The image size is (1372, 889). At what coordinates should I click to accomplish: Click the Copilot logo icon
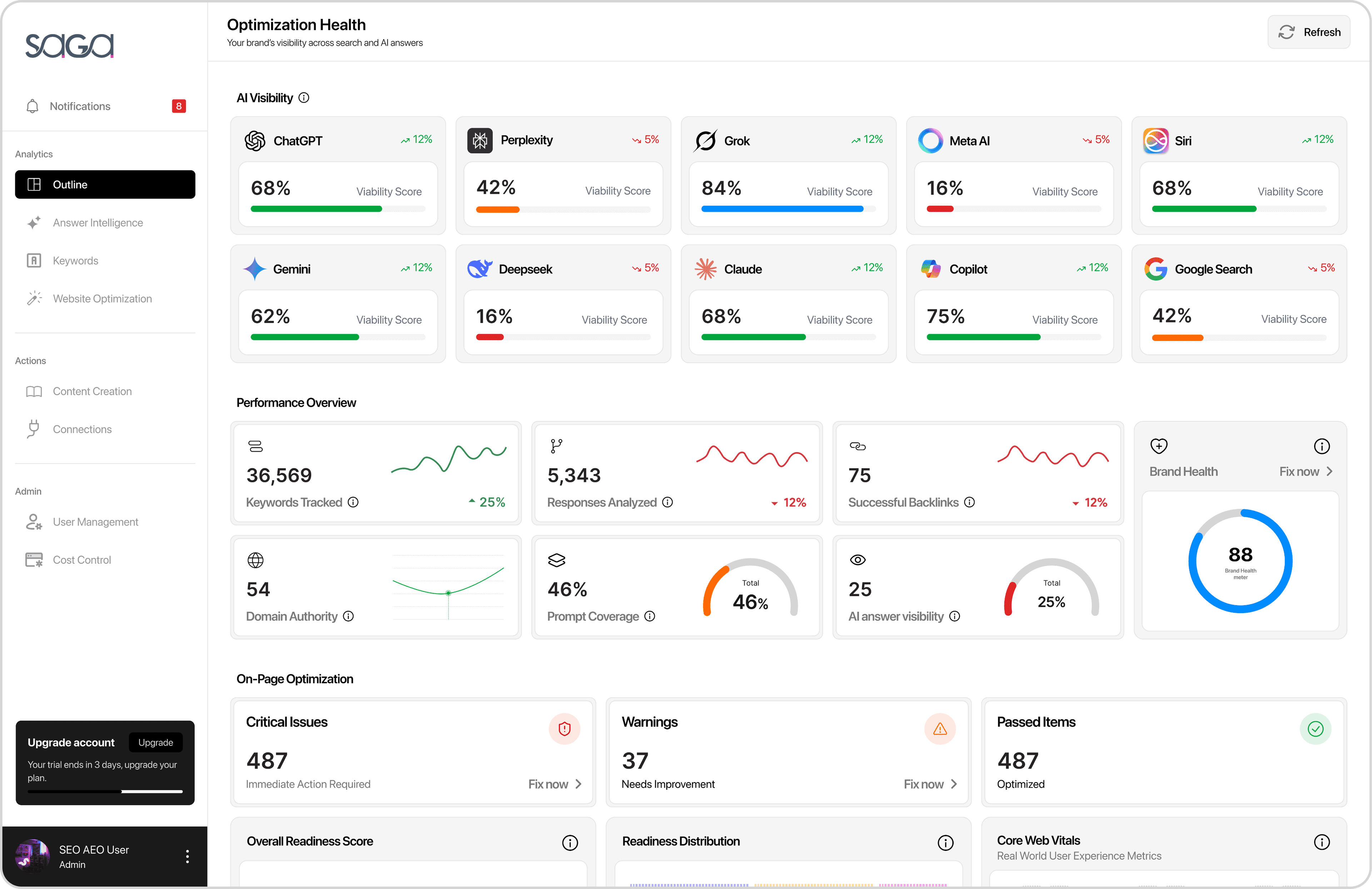point(930,269)
